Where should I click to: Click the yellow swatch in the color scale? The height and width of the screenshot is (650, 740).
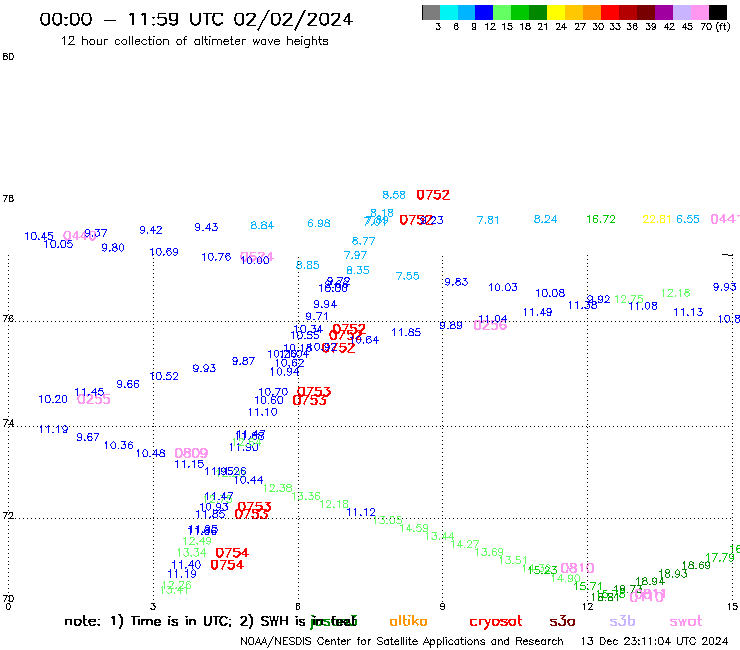click(x=555, y=12)
